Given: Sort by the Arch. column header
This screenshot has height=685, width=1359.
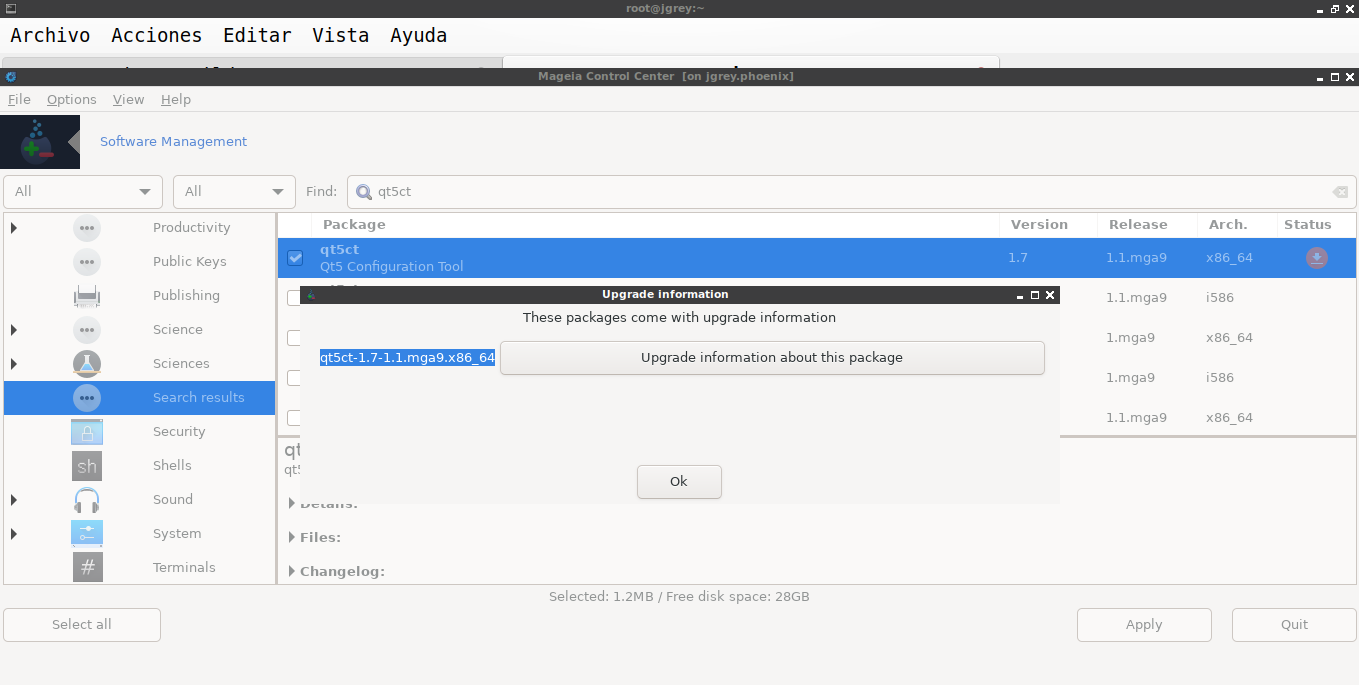Looking at the screenshot, I should pyautogui.click(x=1237, y=225).
